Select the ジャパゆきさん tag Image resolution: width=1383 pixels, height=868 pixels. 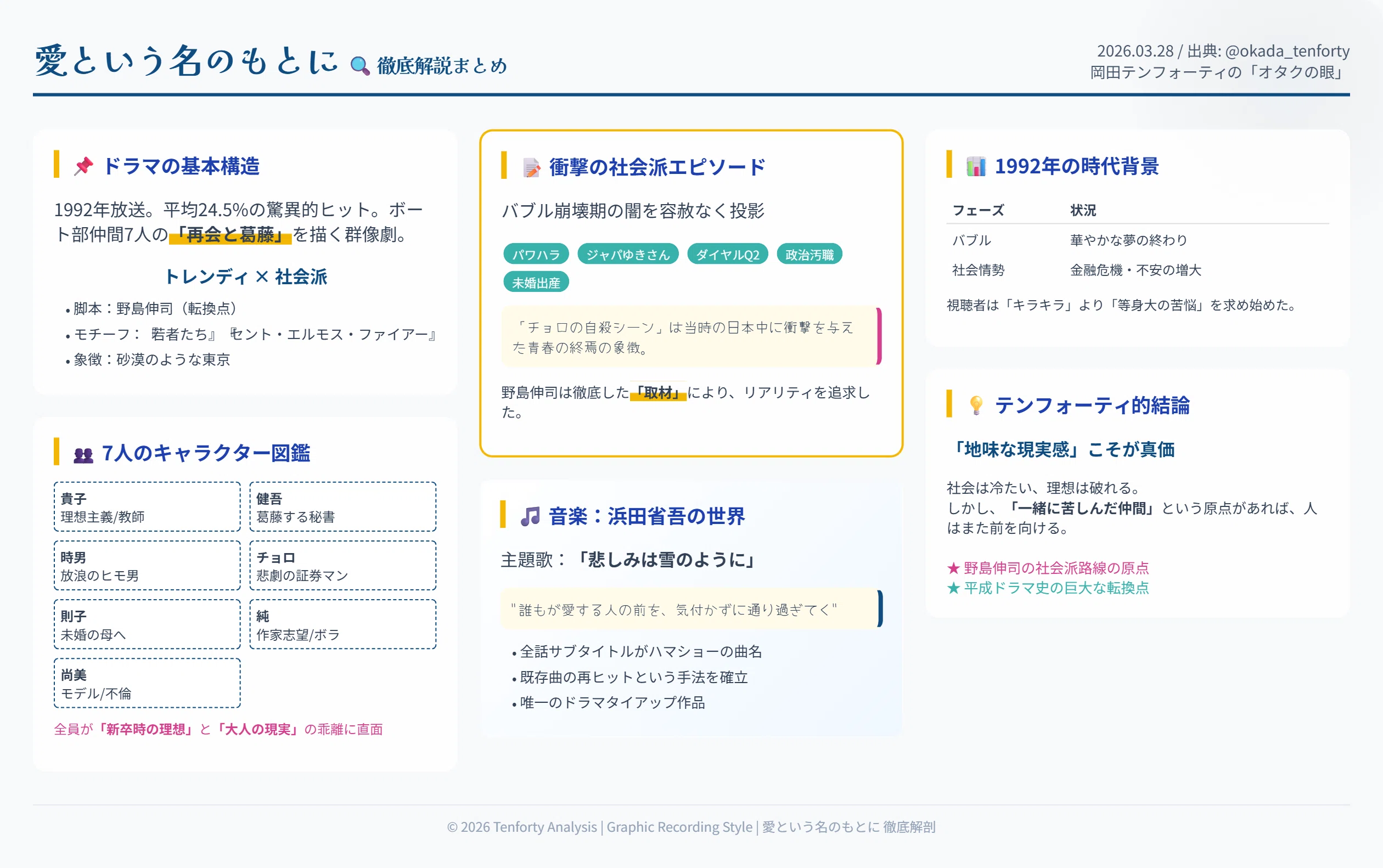627,255
